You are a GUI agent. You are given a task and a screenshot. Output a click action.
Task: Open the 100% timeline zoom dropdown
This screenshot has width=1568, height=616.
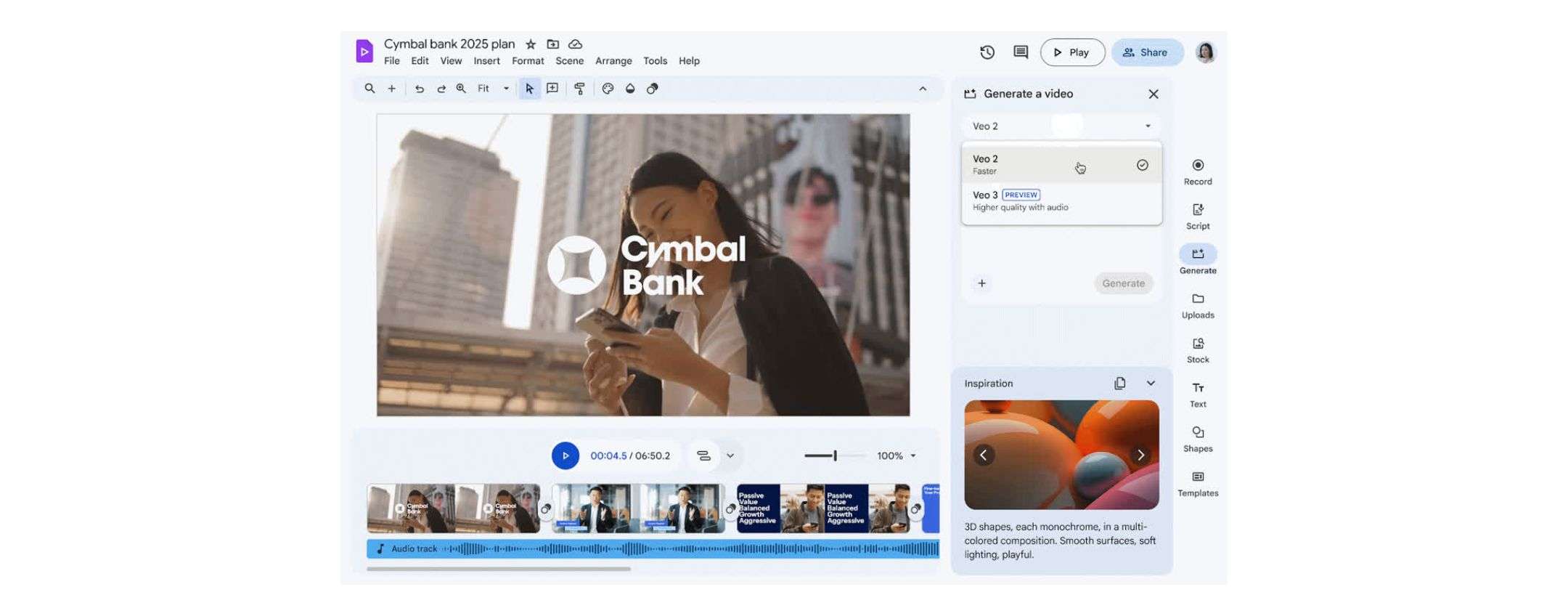click(897, 456)
